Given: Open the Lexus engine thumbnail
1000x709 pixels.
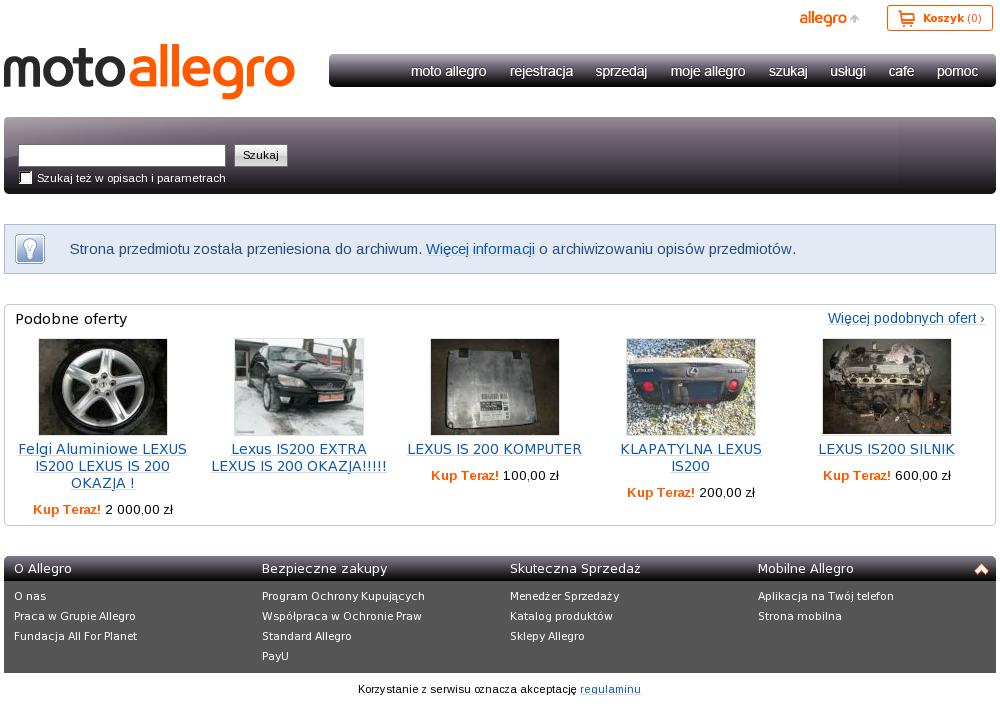Looking at the screenshot, I should pos(886,386).
